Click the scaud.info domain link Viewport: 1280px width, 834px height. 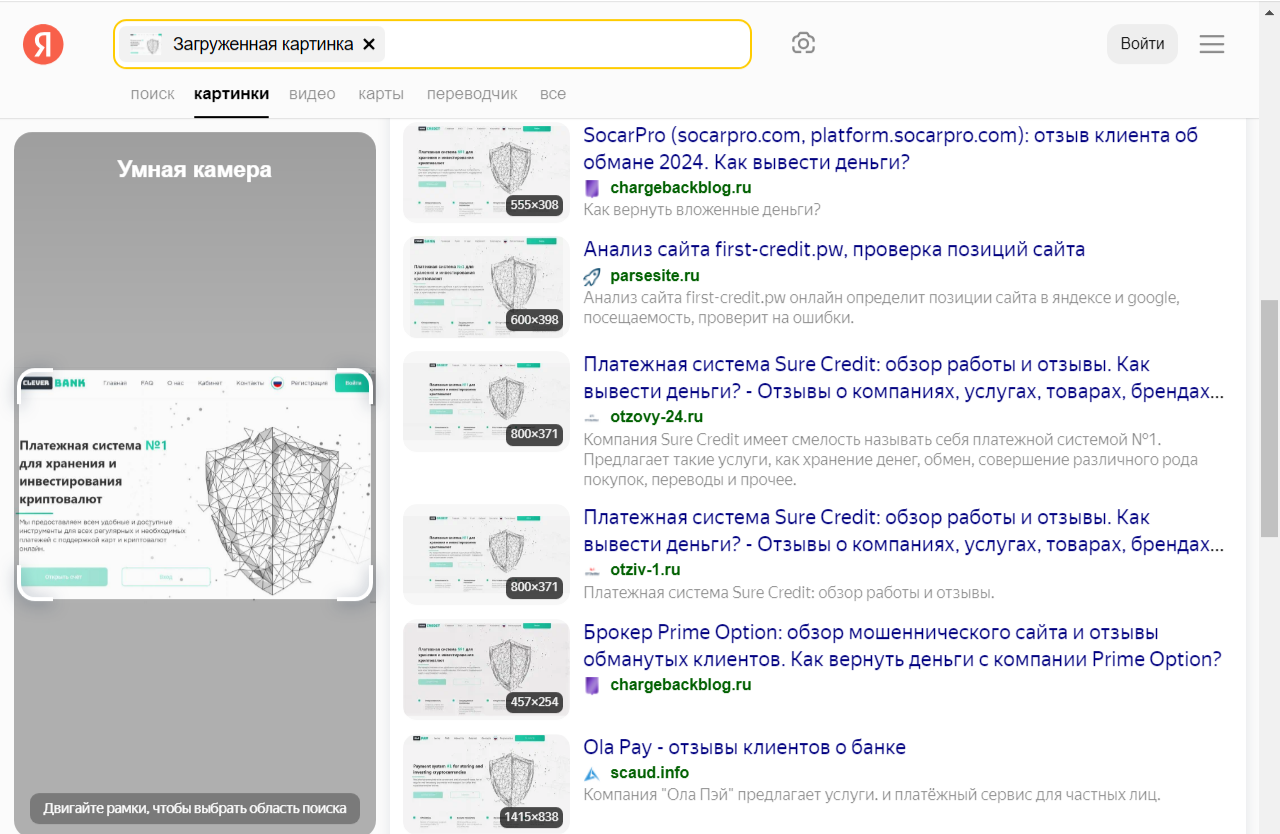pyautogui.click(x=649, y=773)
